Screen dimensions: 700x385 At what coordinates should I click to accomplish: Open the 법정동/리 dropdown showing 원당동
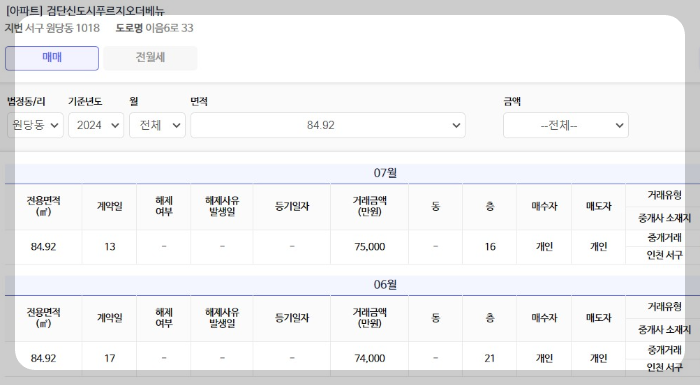(35, 125)
